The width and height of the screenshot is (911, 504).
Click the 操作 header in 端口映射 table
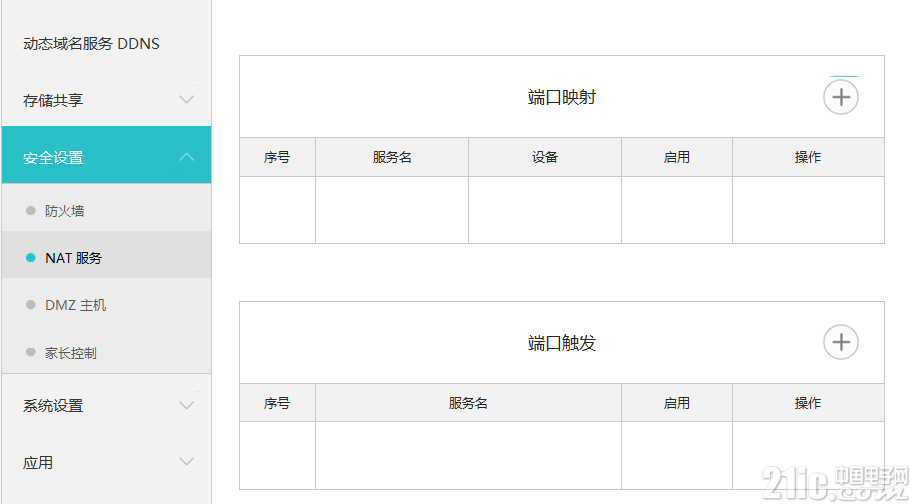808,157
